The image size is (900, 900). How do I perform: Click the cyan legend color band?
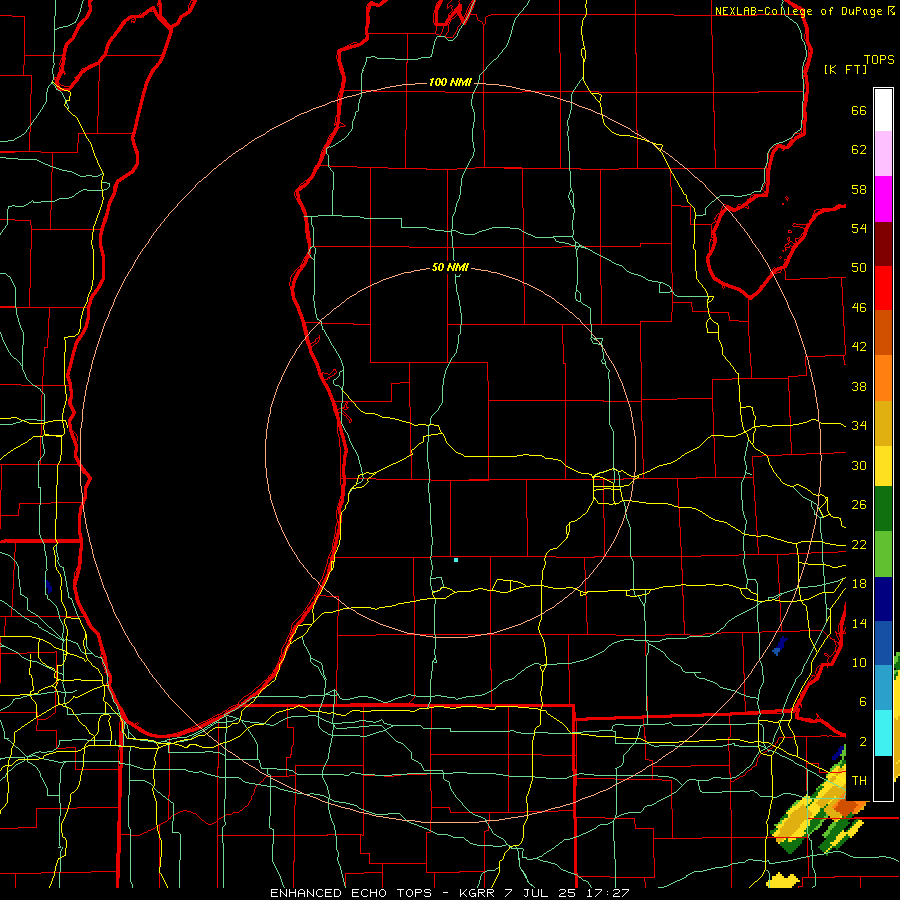pyautogui.click(x=883, y=733)
